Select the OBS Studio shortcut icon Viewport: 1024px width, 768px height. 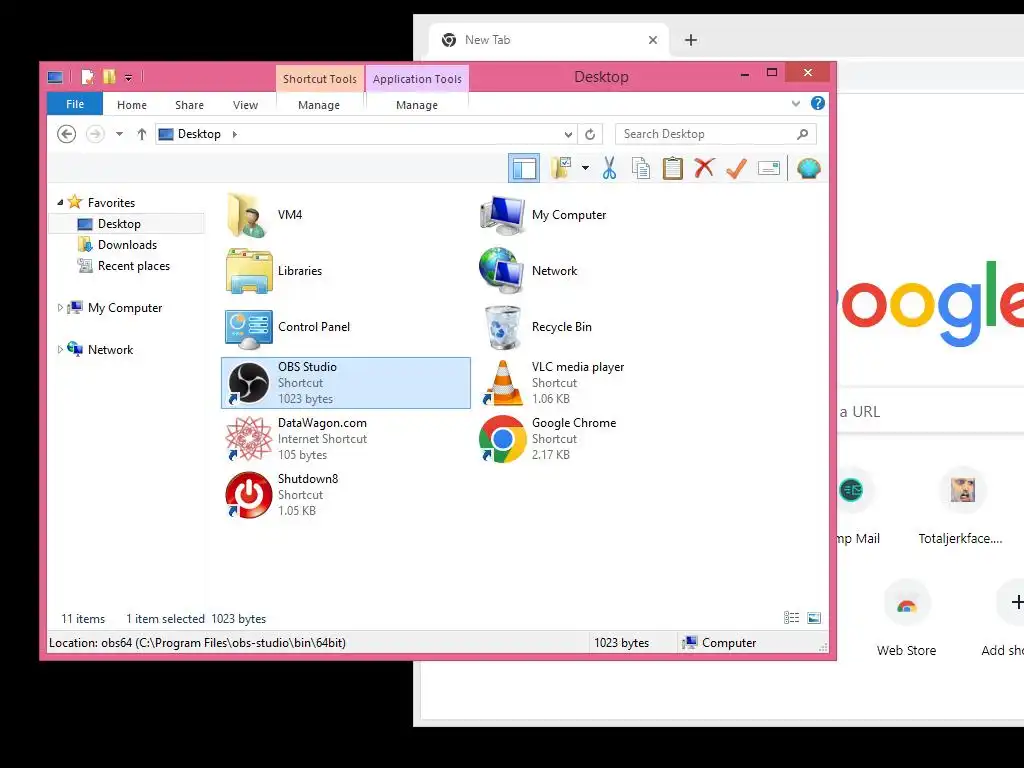pyautogui.click(x=248, y=383)
